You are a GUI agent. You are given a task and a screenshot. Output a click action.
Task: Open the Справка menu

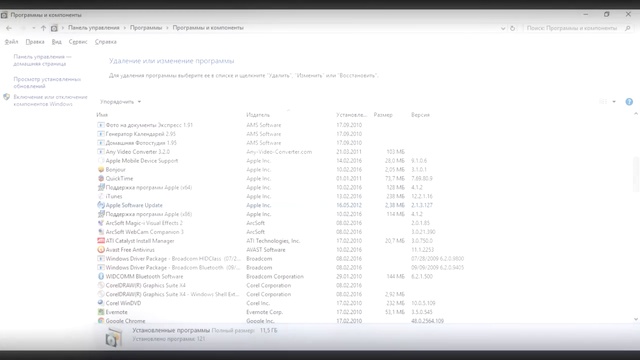click(106, 42)
